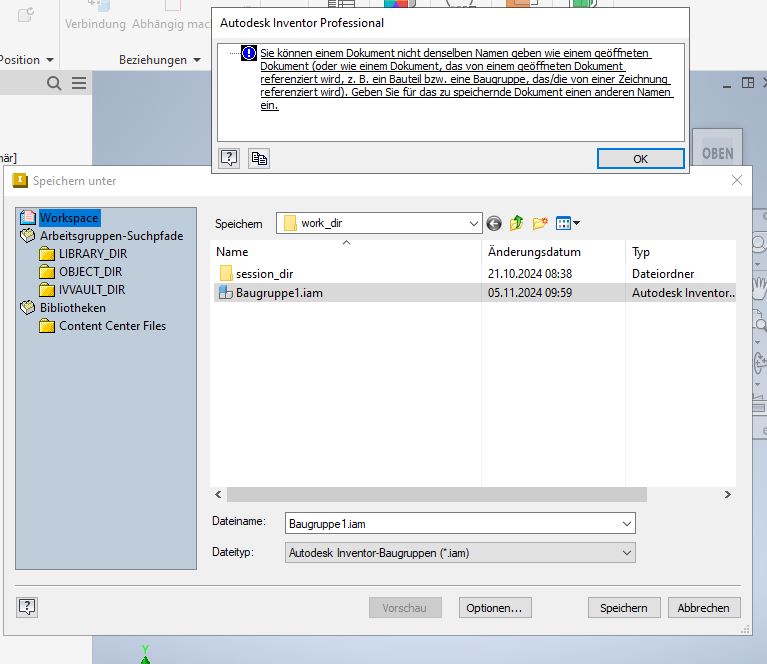Screen dimensions: 767x664
Task: Click the Vorschau button
Action: (405, 608)
